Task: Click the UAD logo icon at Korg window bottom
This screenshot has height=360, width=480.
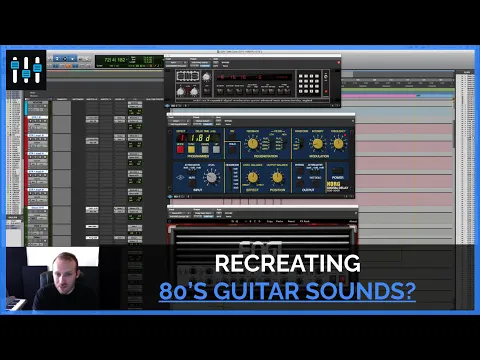Action: point(170,197)
